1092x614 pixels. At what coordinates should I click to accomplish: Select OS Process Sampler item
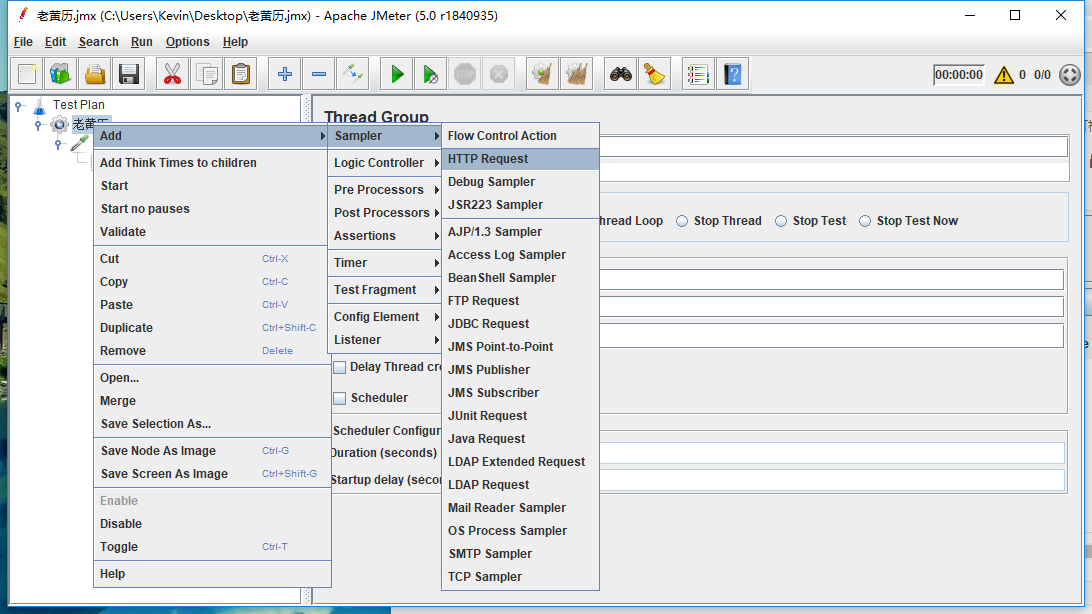(x=520, y=530)
